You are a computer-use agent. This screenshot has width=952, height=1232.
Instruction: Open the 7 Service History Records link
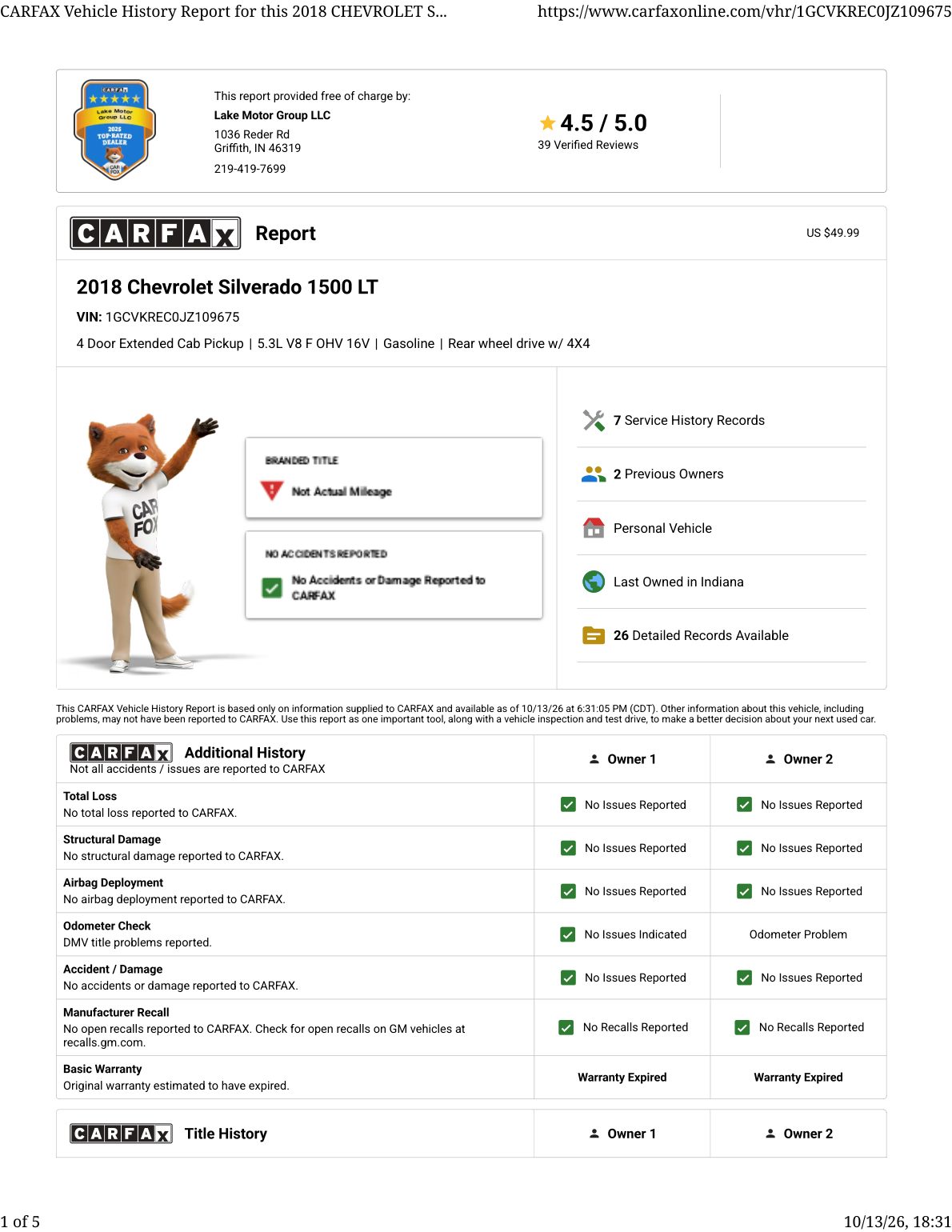(689, 420)
